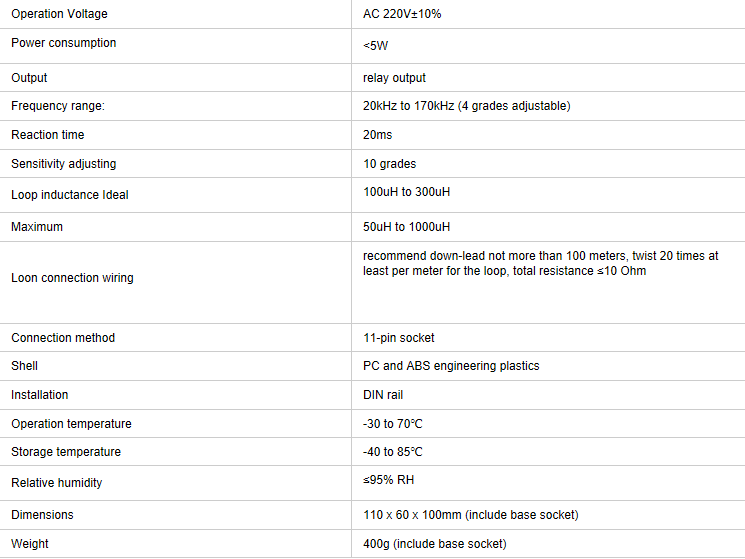
Task: Click the 110 x 60 x 100mm dimensions value
Action: (x=470, y=515)
